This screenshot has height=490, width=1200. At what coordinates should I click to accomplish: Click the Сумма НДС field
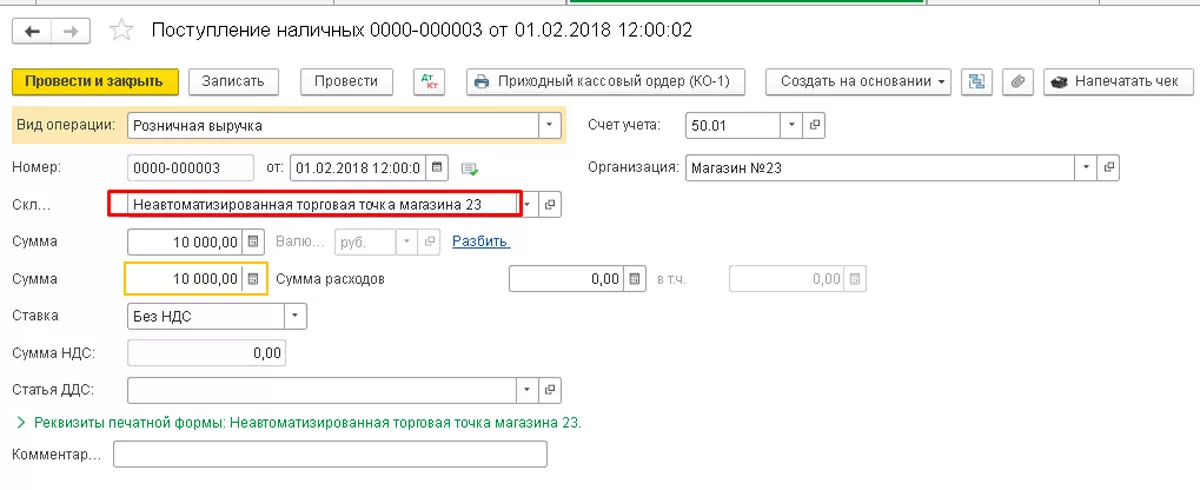(x=207, y=353)
